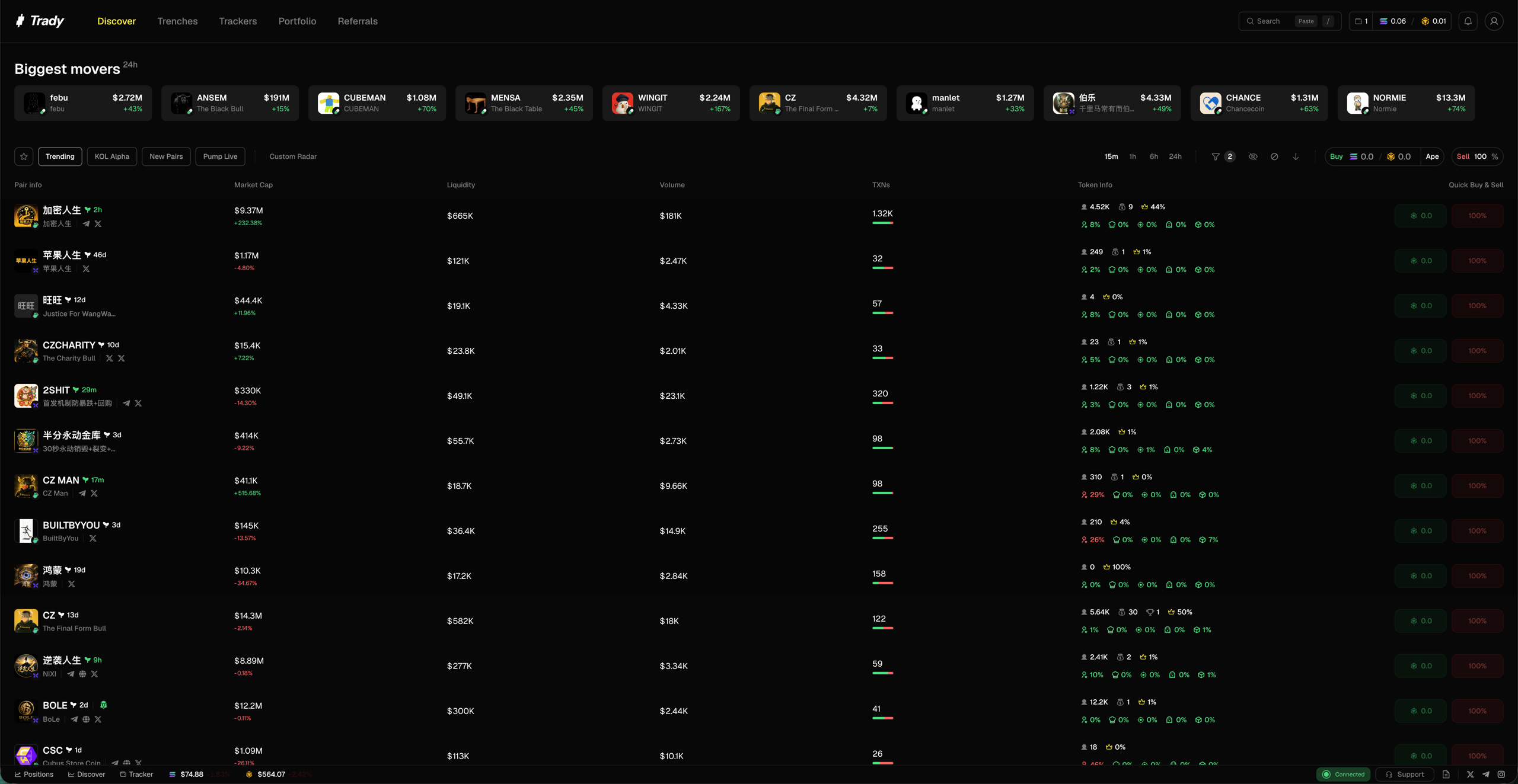Quick buy 0.0 on 加密人生 row
The image size is (1518, 784).
(x=1420, y=216)
